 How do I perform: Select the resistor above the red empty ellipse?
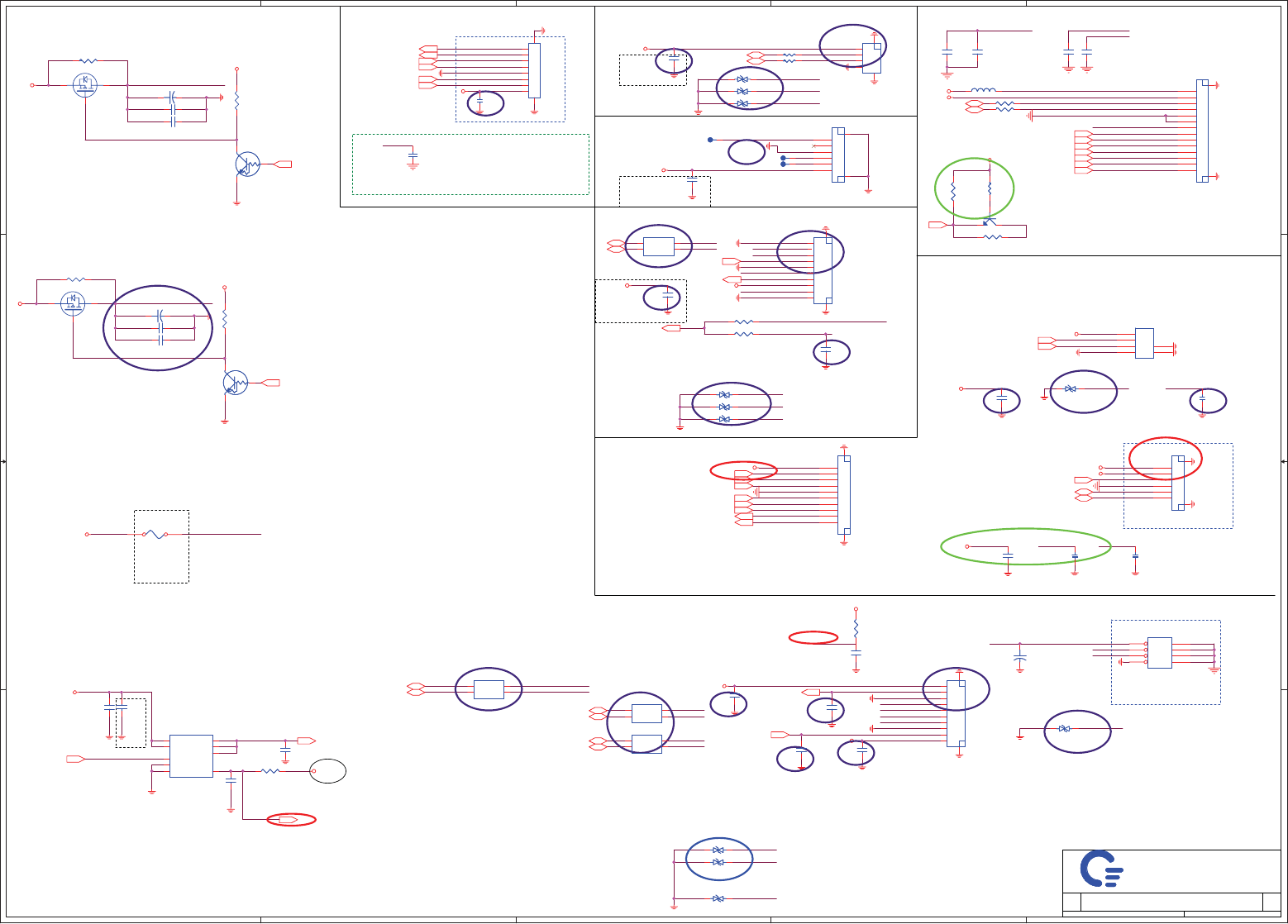coord(856,629)
